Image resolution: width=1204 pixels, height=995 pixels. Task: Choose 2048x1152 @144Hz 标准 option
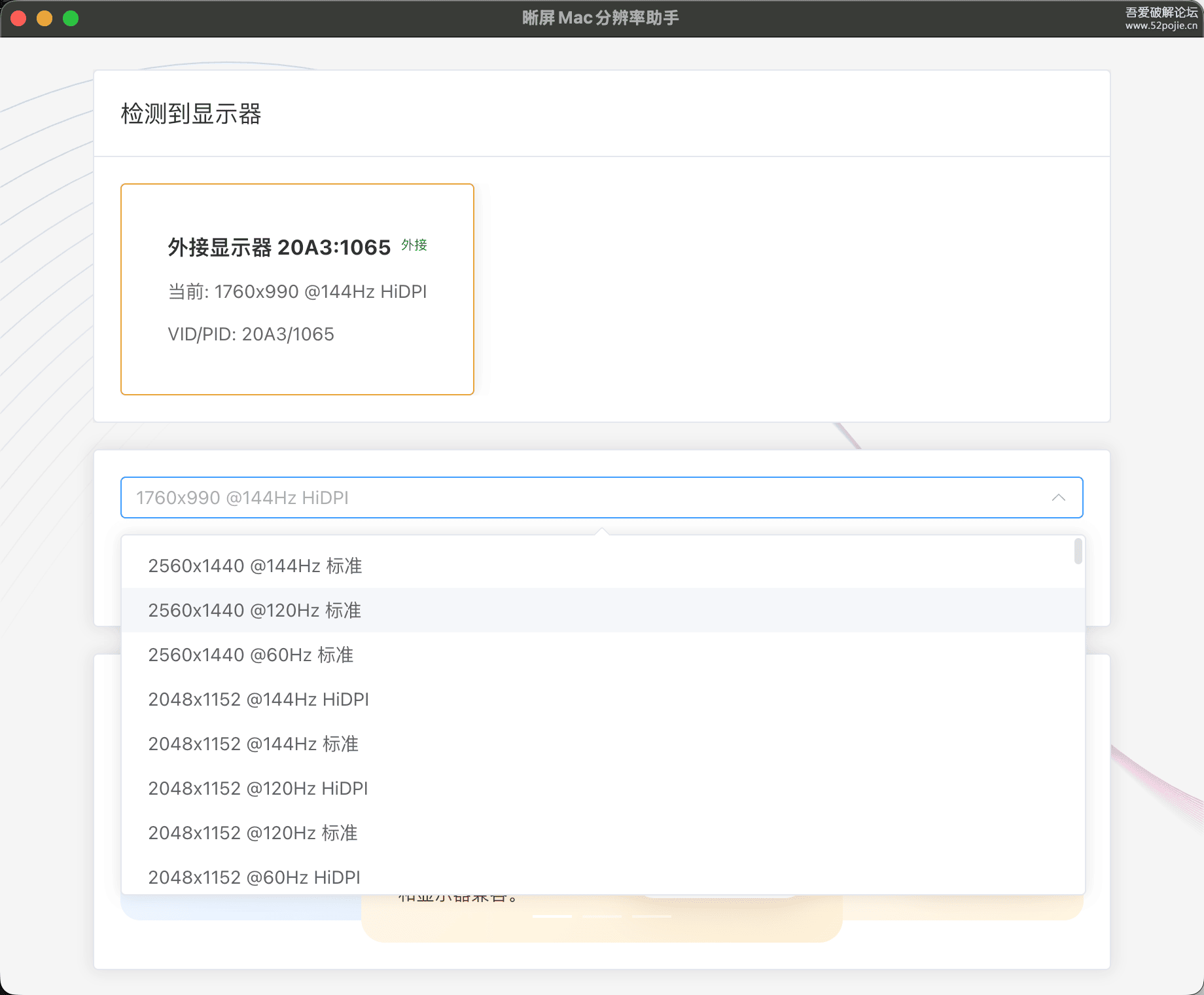coord(253,744)
